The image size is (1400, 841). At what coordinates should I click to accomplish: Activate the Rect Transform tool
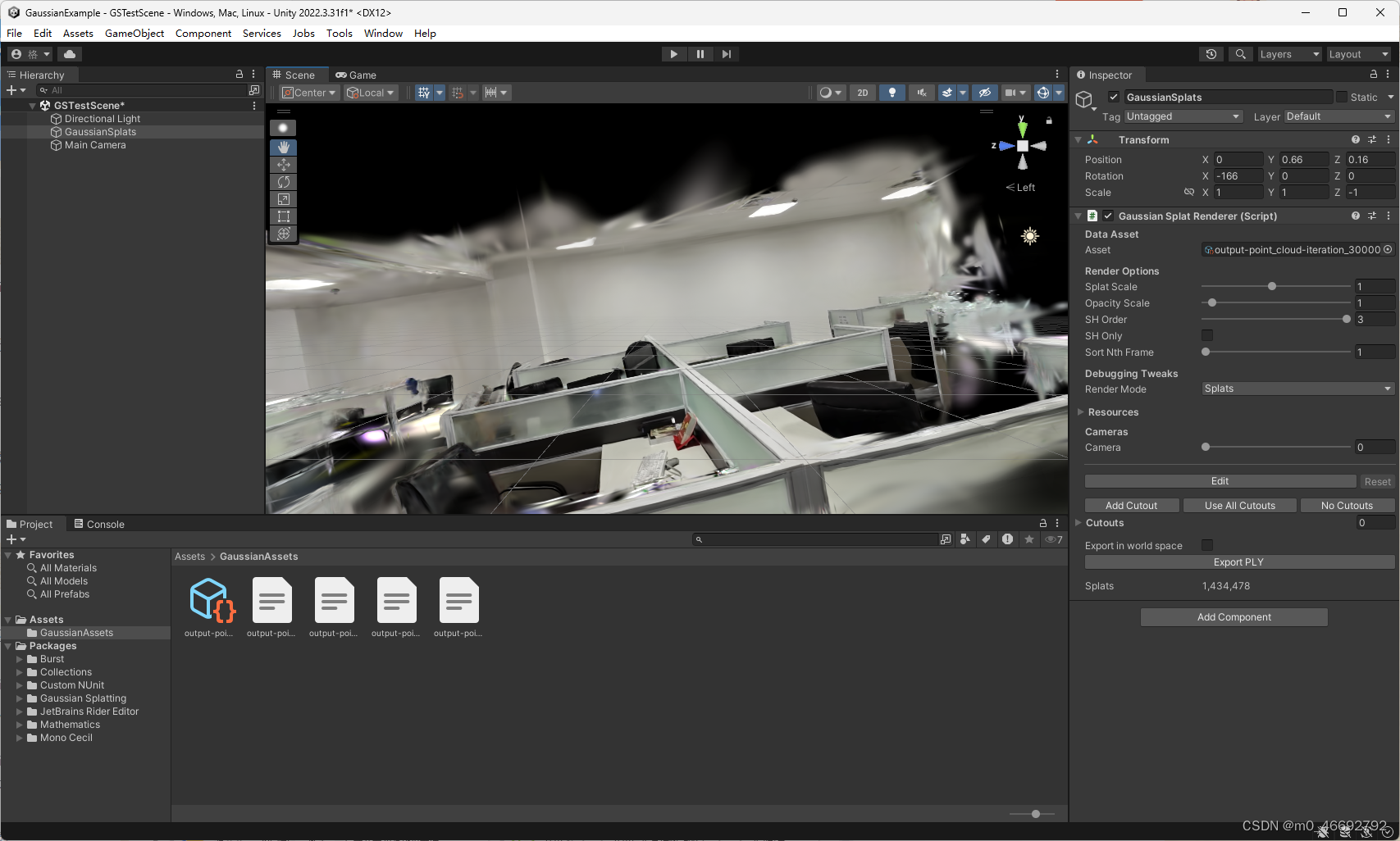(283, 216)
